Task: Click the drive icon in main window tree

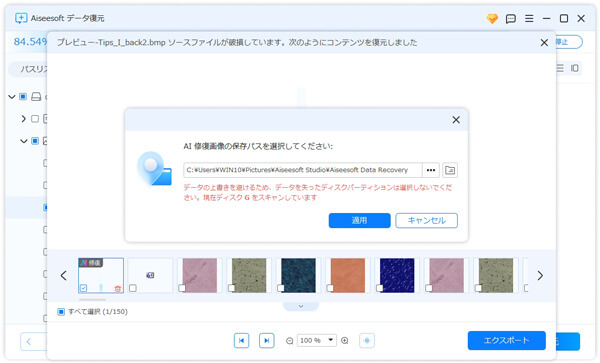Action: click(36, 96)
